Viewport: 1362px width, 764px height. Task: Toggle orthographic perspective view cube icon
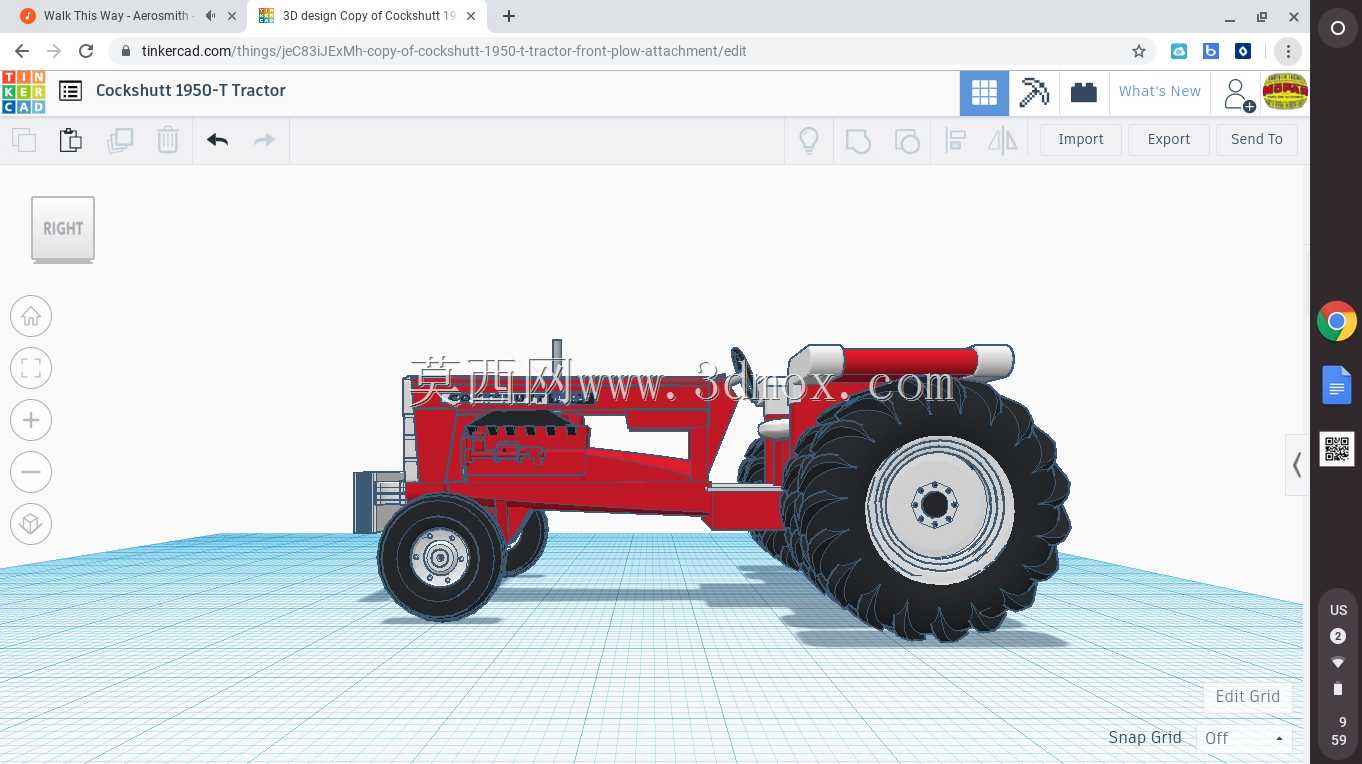click(x=31, y=524)
